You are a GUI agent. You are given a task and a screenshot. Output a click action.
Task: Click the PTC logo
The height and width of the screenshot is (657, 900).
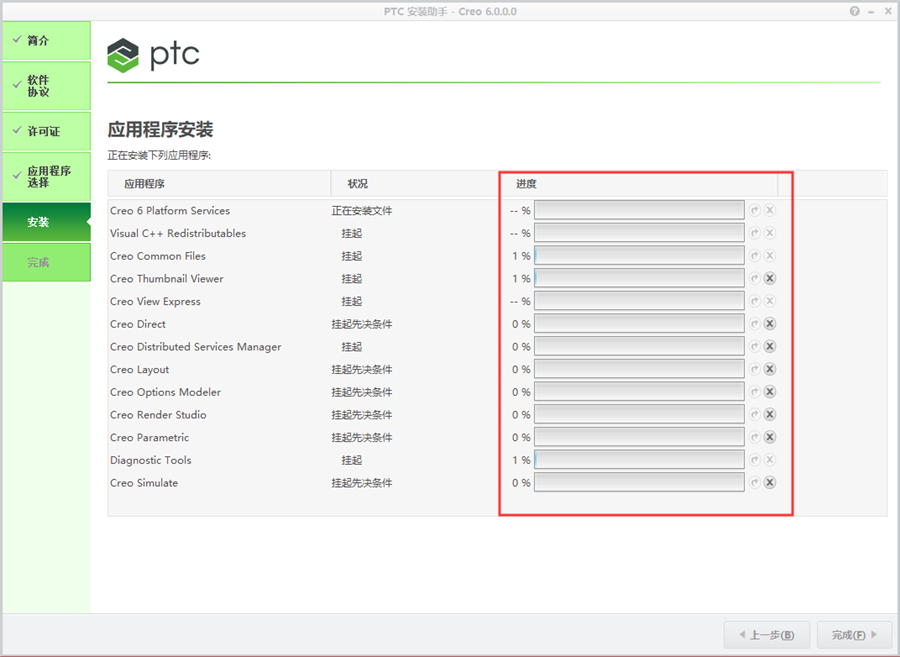153,55
